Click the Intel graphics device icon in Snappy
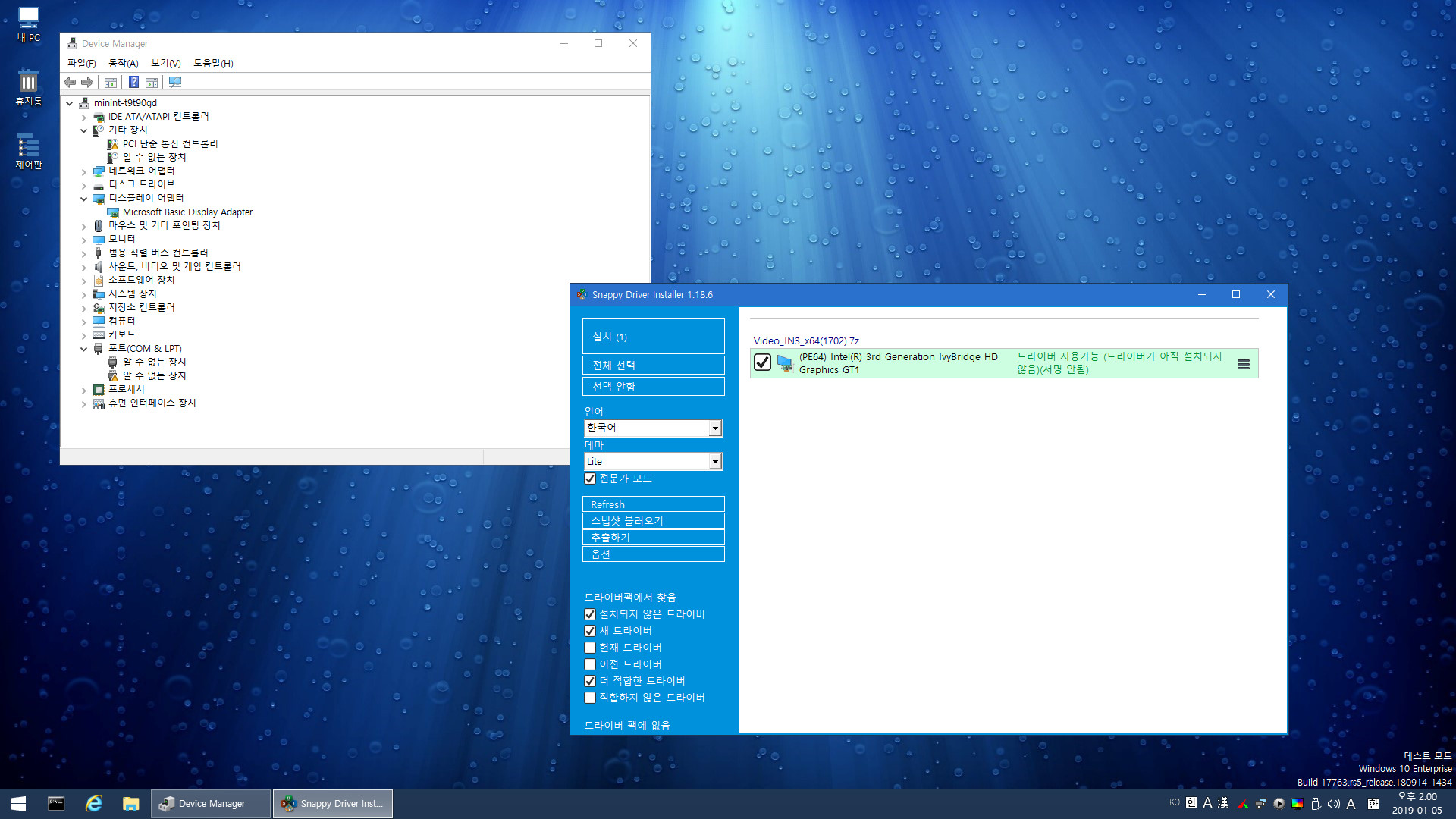This screenshot has width=1456, height=819. pos(785,363)
